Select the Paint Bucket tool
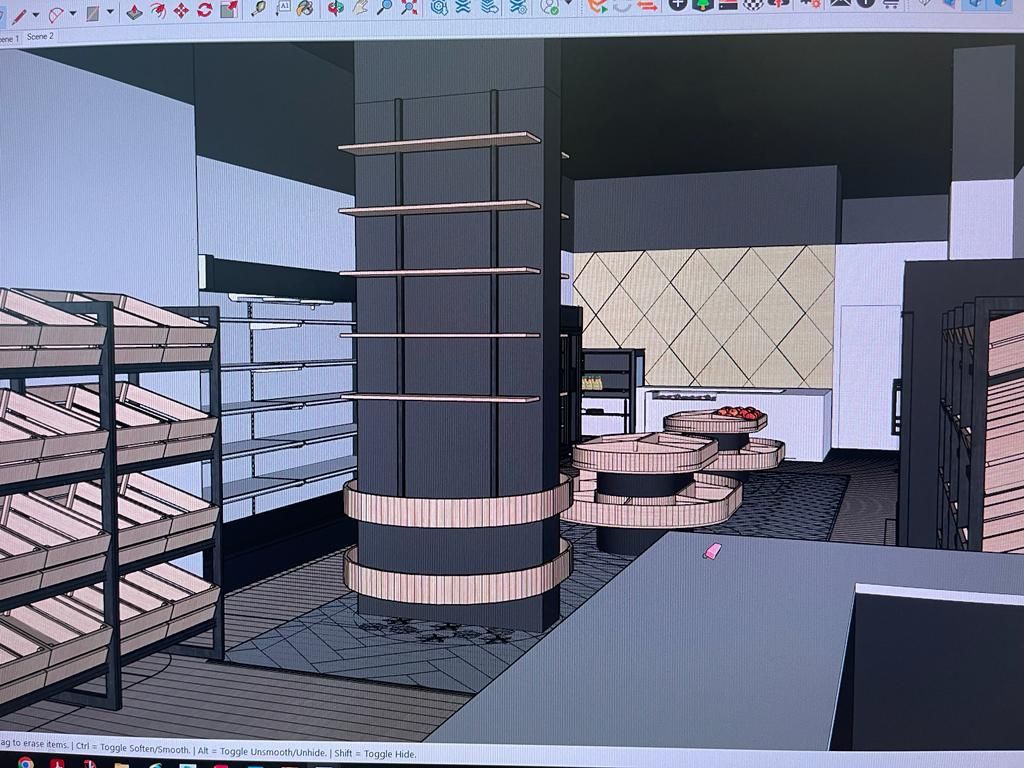The width and height of the screenshot is (1024, 768). (x=306, y=8)
